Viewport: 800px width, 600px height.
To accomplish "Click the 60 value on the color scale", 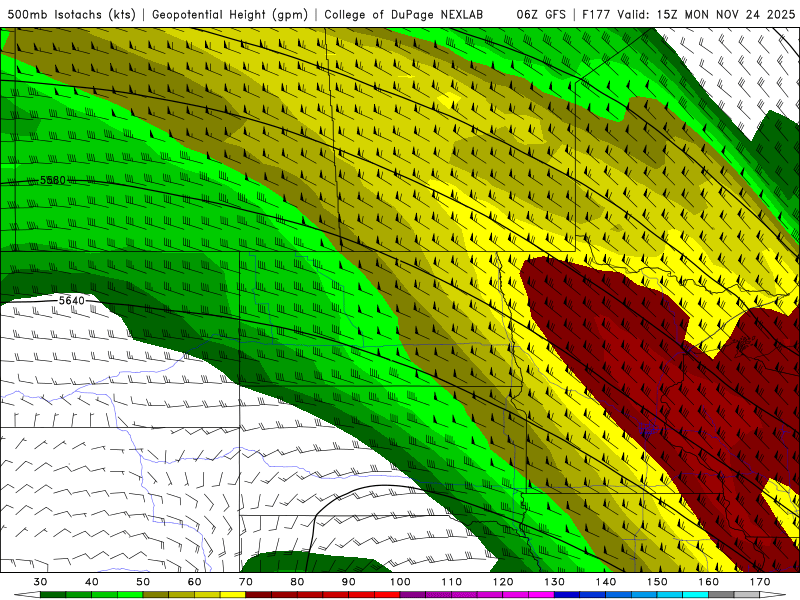I will pos(194,582).
